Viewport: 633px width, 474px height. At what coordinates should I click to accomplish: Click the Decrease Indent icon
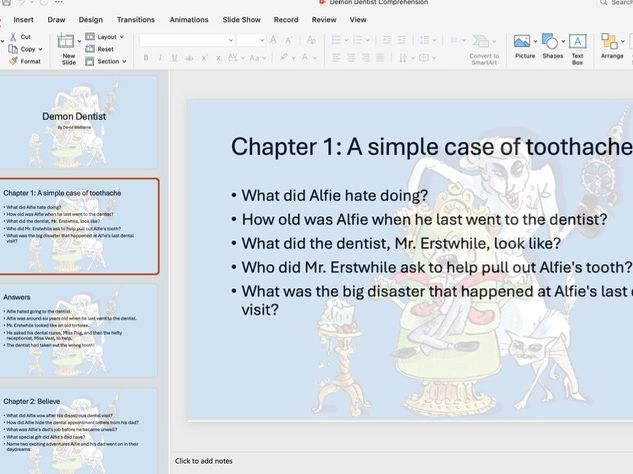pos(387,40)
